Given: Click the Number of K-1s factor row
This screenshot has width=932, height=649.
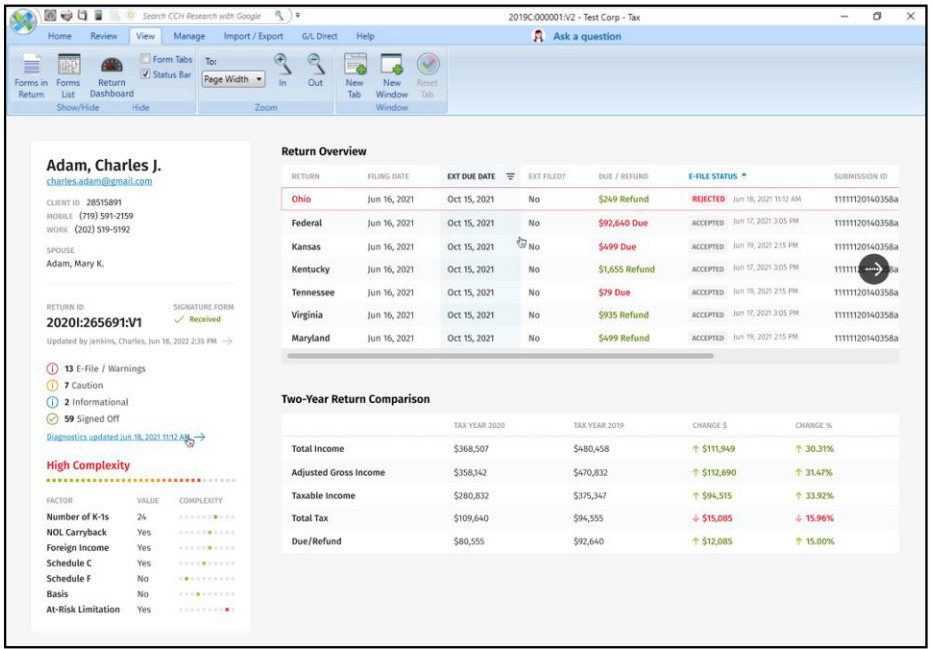Looking at the screenshot, I should click(x=141, y=517).
